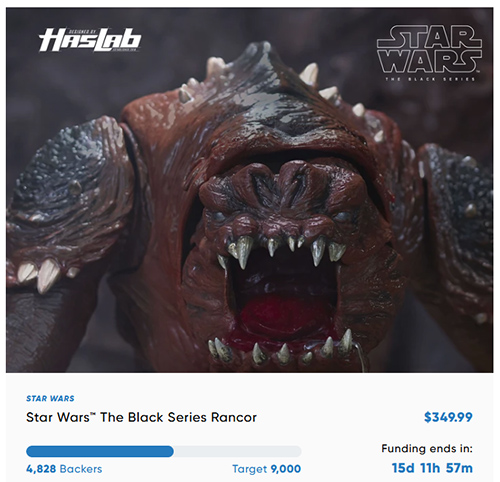Click the filled blue part of the funding bar

pyautogui.click(x=100, y=451)
